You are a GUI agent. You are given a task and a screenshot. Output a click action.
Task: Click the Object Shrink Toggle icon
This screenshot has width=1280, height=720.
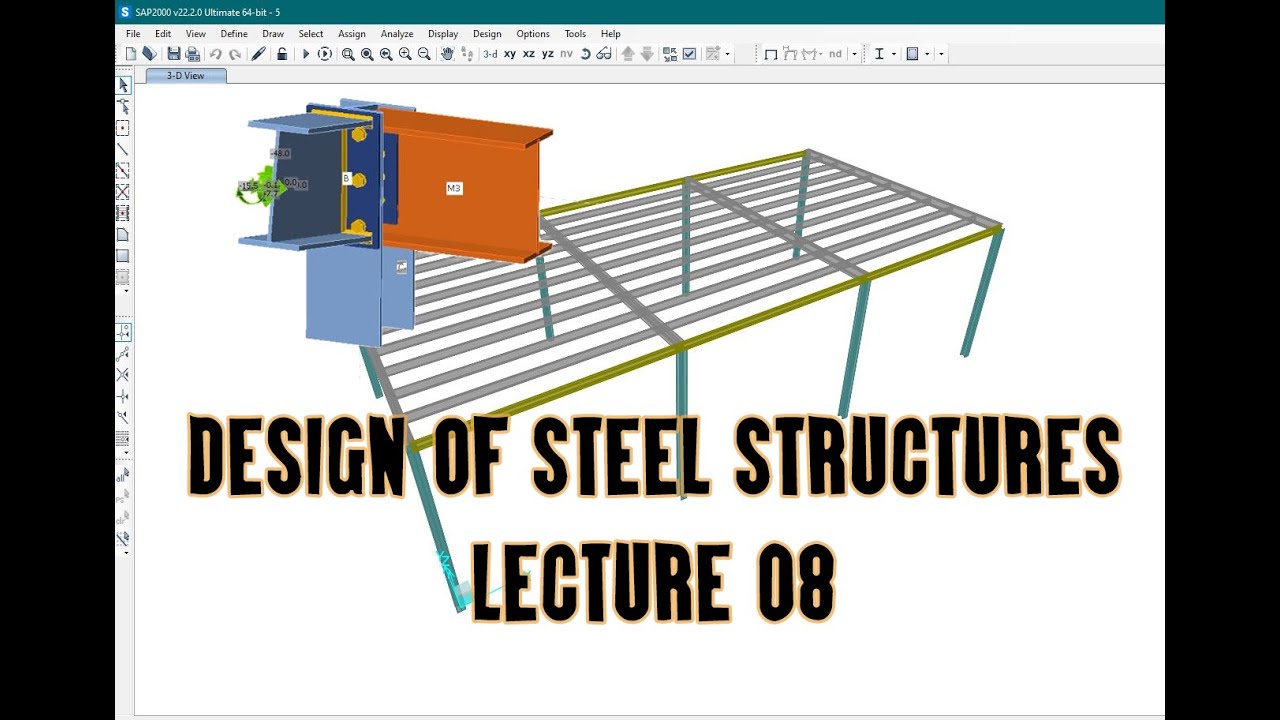[670, 54]
